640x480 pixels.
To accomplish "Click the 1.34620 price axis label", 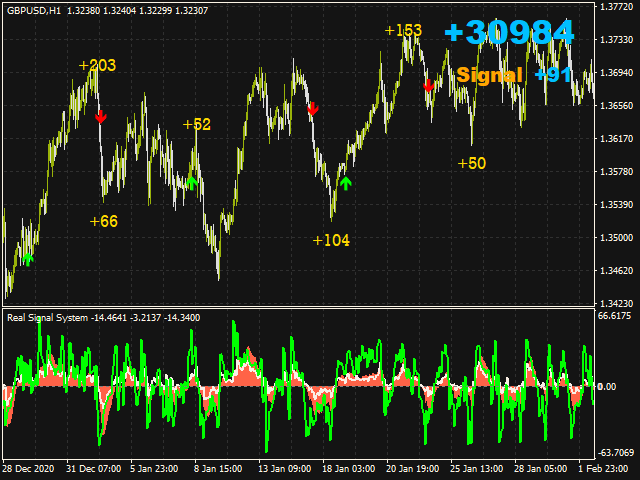I will click(x=616, y=270).
